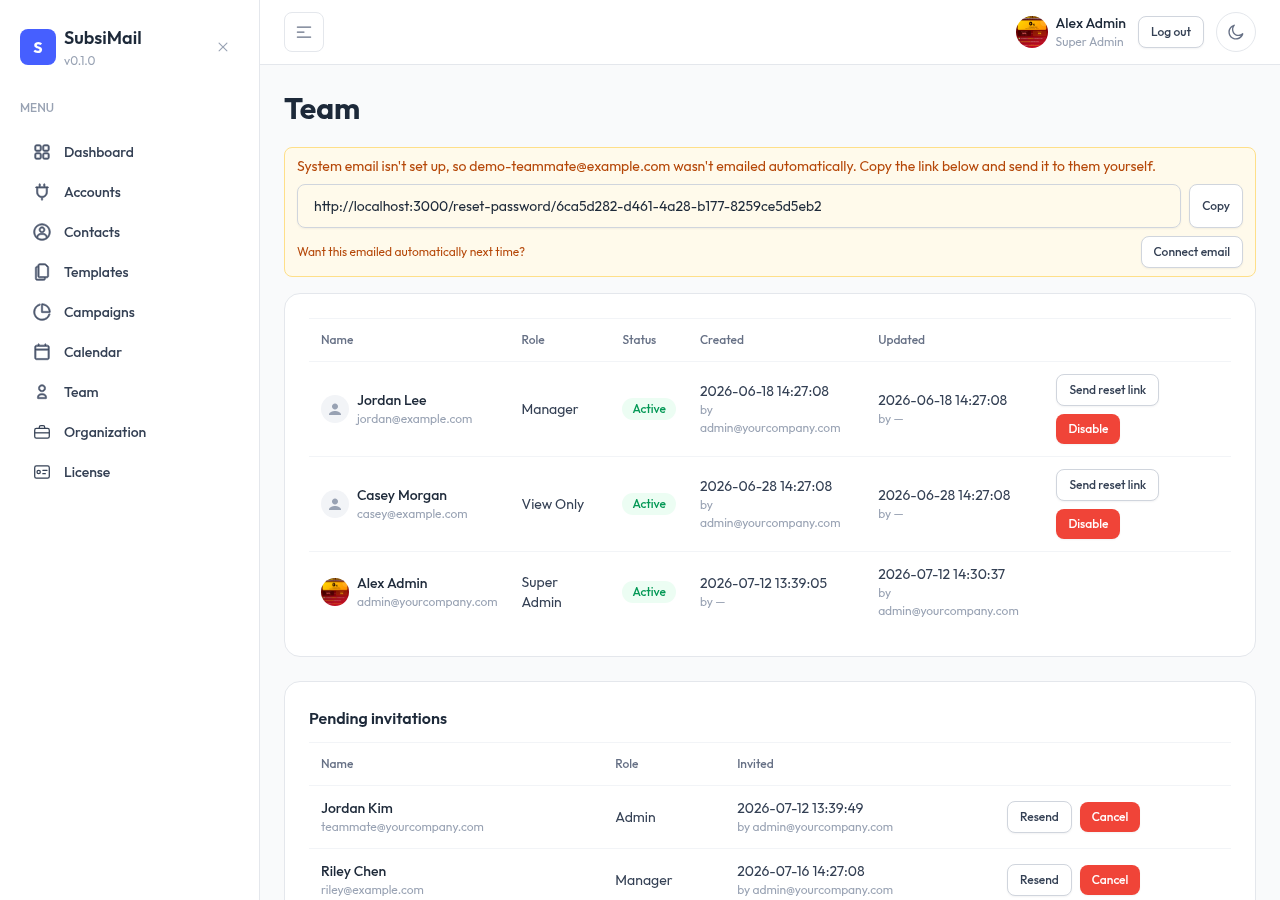
Task: Resend invitation to Jordan Kim
Action: point(1039,817)
